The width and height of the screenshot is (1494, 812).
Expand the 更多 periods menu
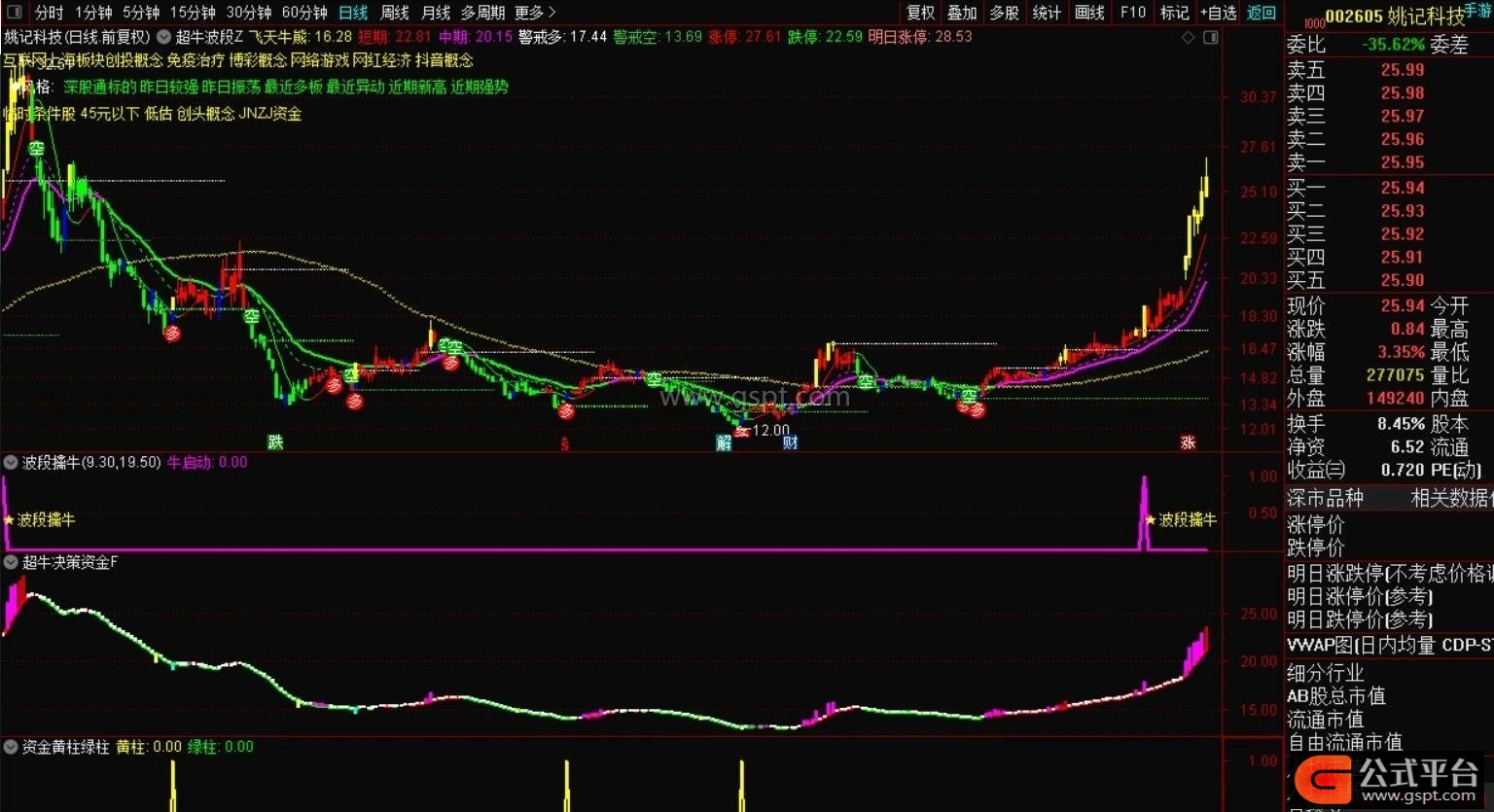point(535,13)
